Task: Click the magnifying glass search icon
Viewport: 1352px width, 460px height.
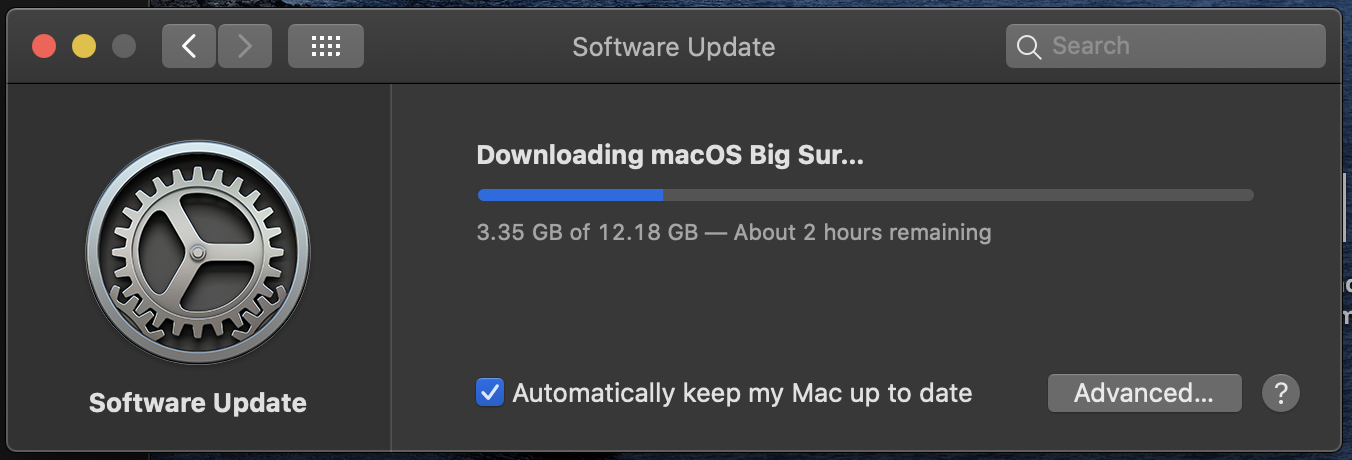Action: [1028, 46]
